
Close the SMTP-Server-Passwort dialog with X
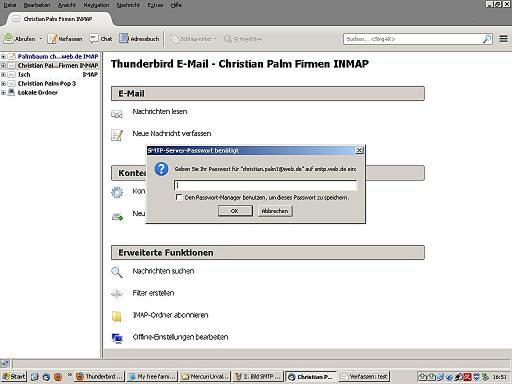click(359, 151)
